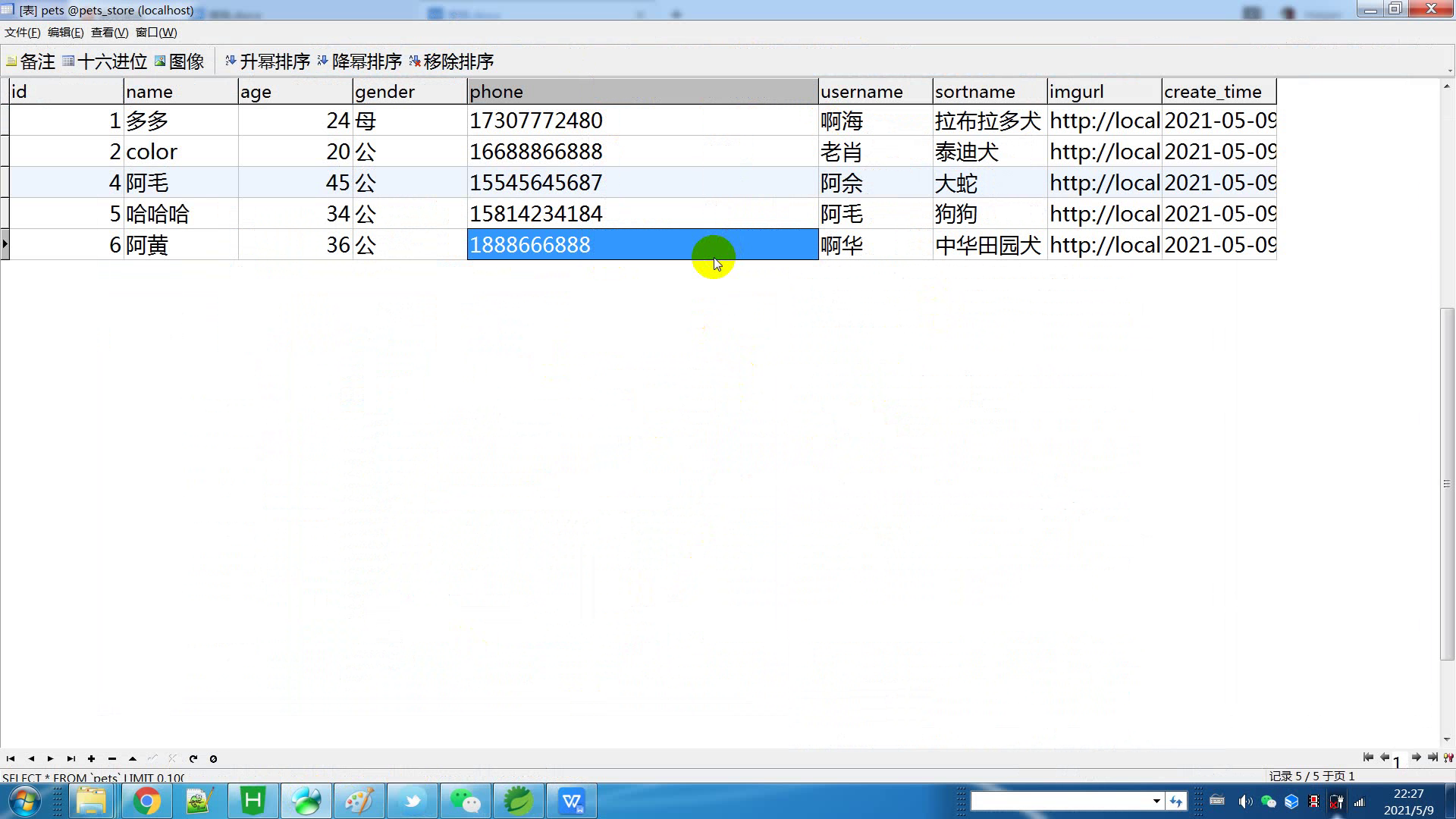The image size is (1456, 819).
Task: Click the stop loading icon in navigator
Action: click(213, 759)
